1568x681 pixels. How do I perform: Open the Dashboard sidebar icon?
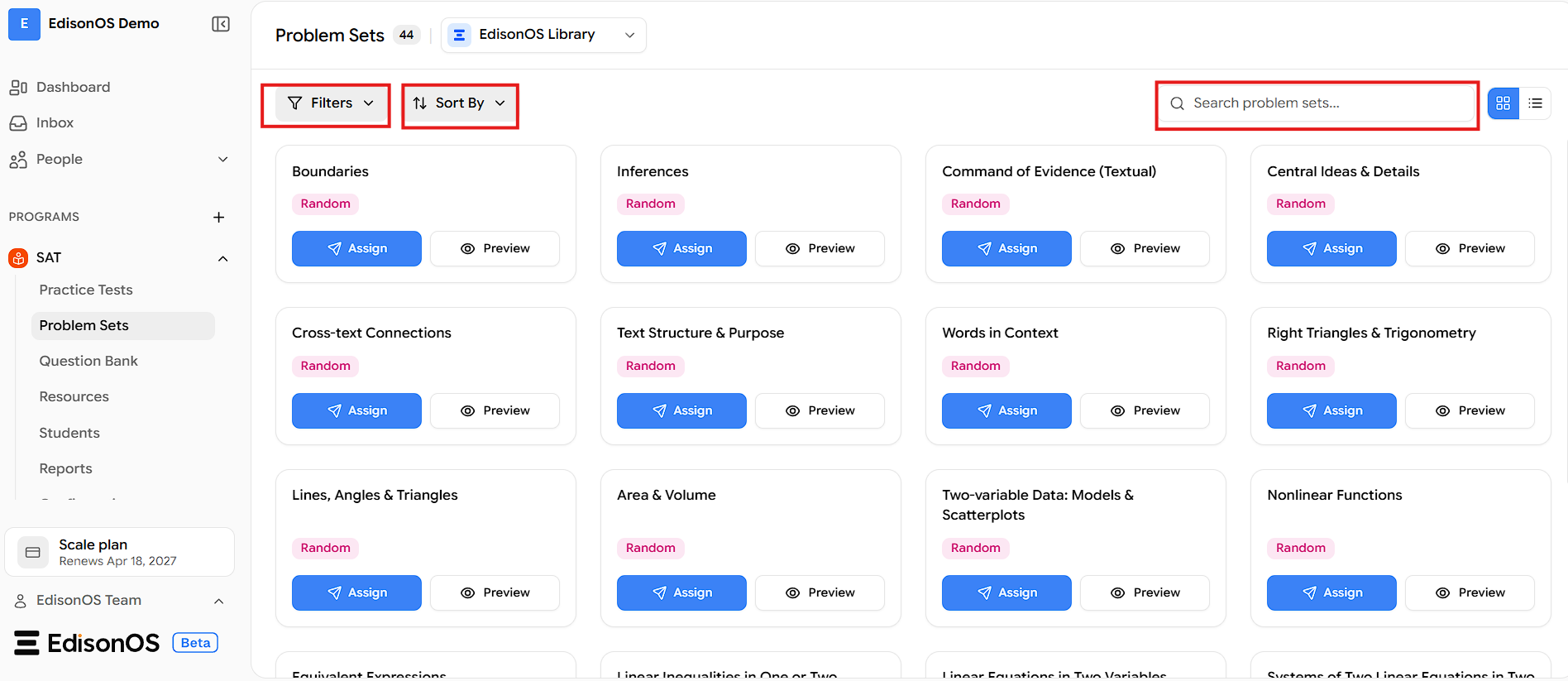coord(18,87)
